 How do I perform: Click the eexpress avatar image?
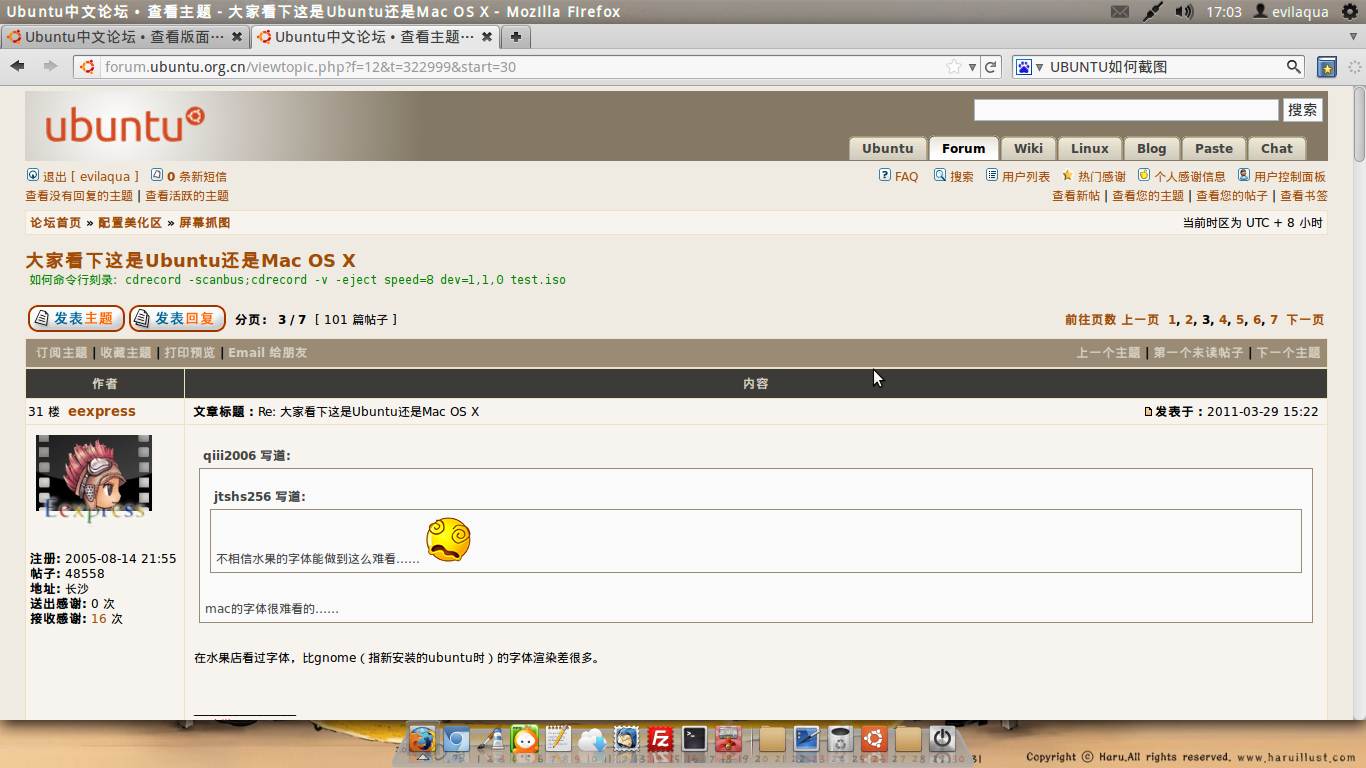93,478
